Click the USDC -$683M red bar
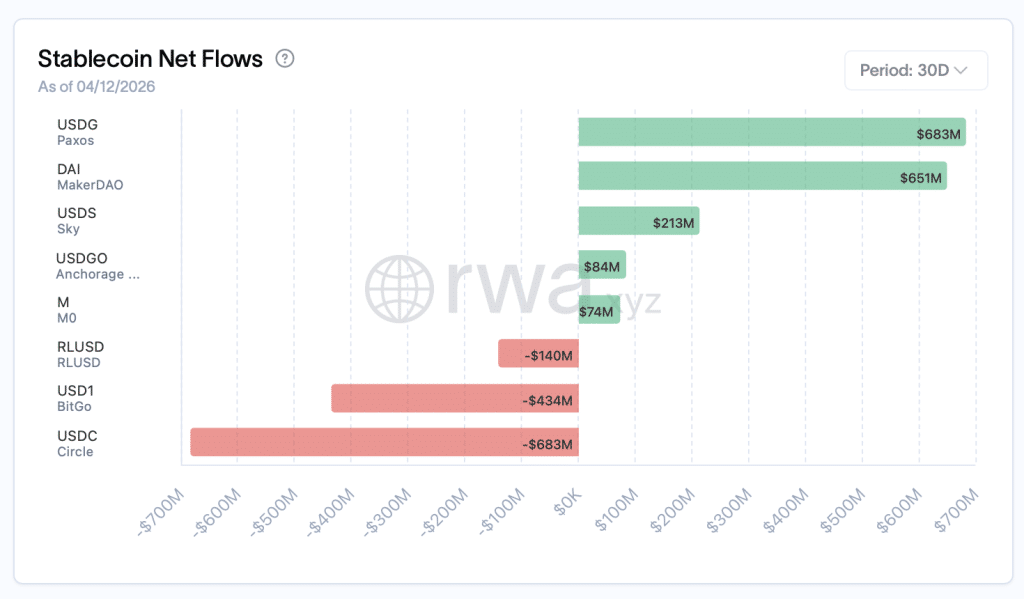The width and height of the screenshot is (1024, 599). coord(384,442)
